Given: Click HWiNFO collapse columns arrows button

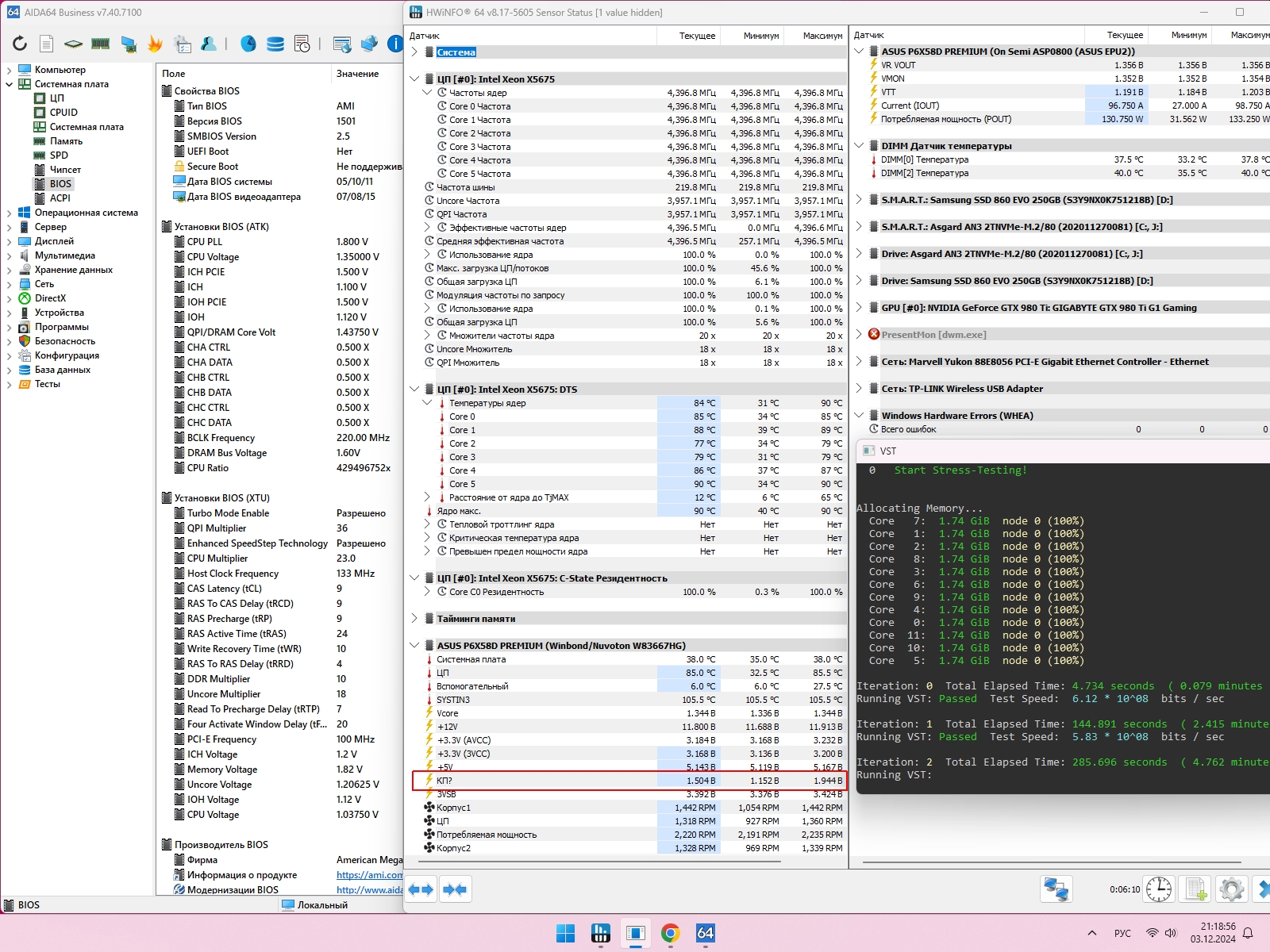Looking at the screenshot, I should (455, 889).
